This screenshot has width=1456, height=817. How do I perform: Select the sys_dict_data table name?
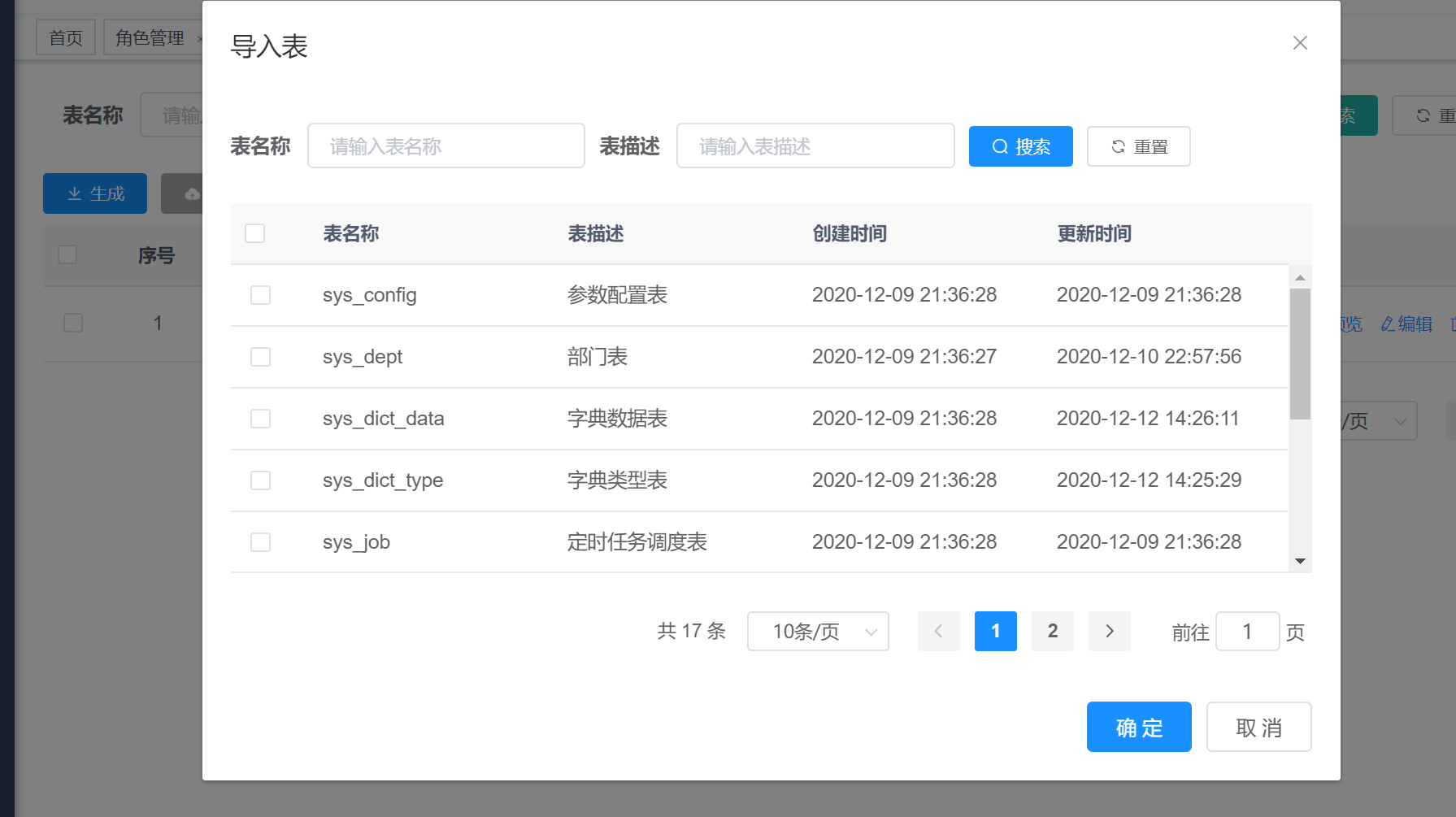[x=384, y=419]
